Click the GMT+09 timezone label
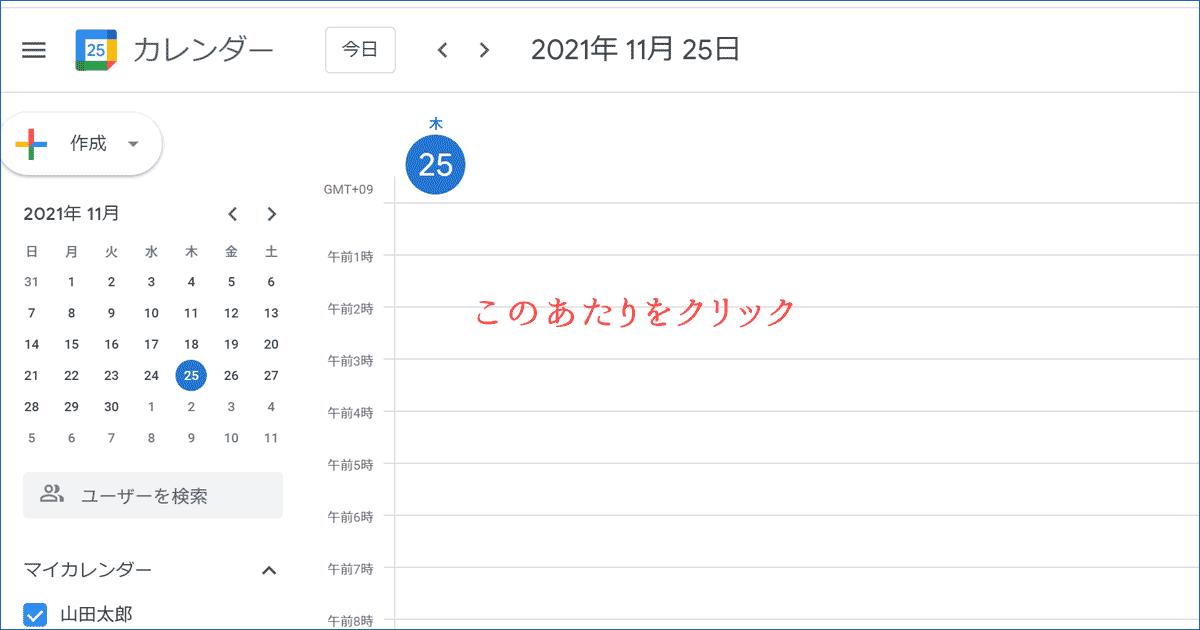This screenshot has width=1200, height=630. [x=347, y=187]
